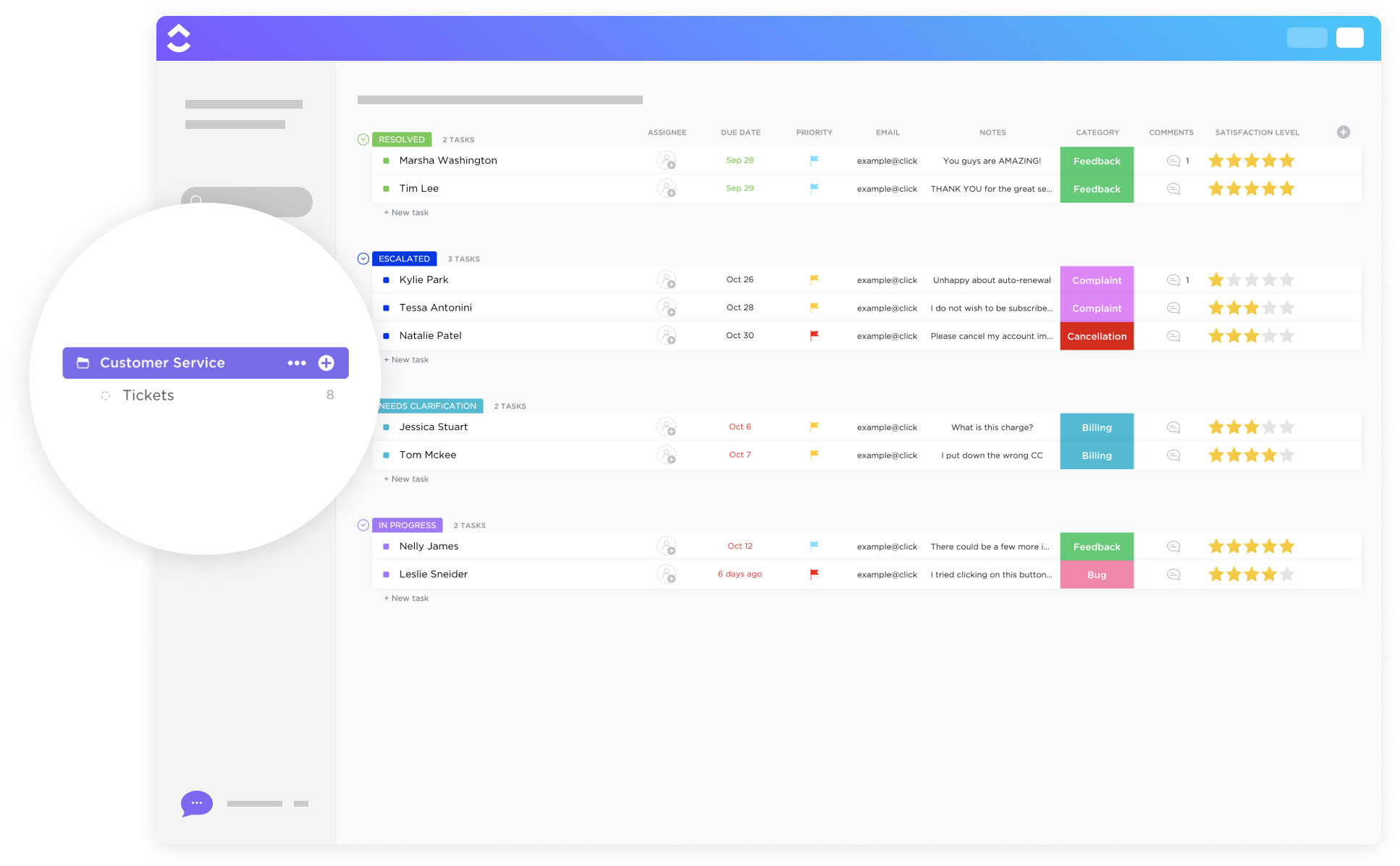Select Tickets in the sidebar
This screenshot has width=1400, height=866.
(x=148, y=395)
